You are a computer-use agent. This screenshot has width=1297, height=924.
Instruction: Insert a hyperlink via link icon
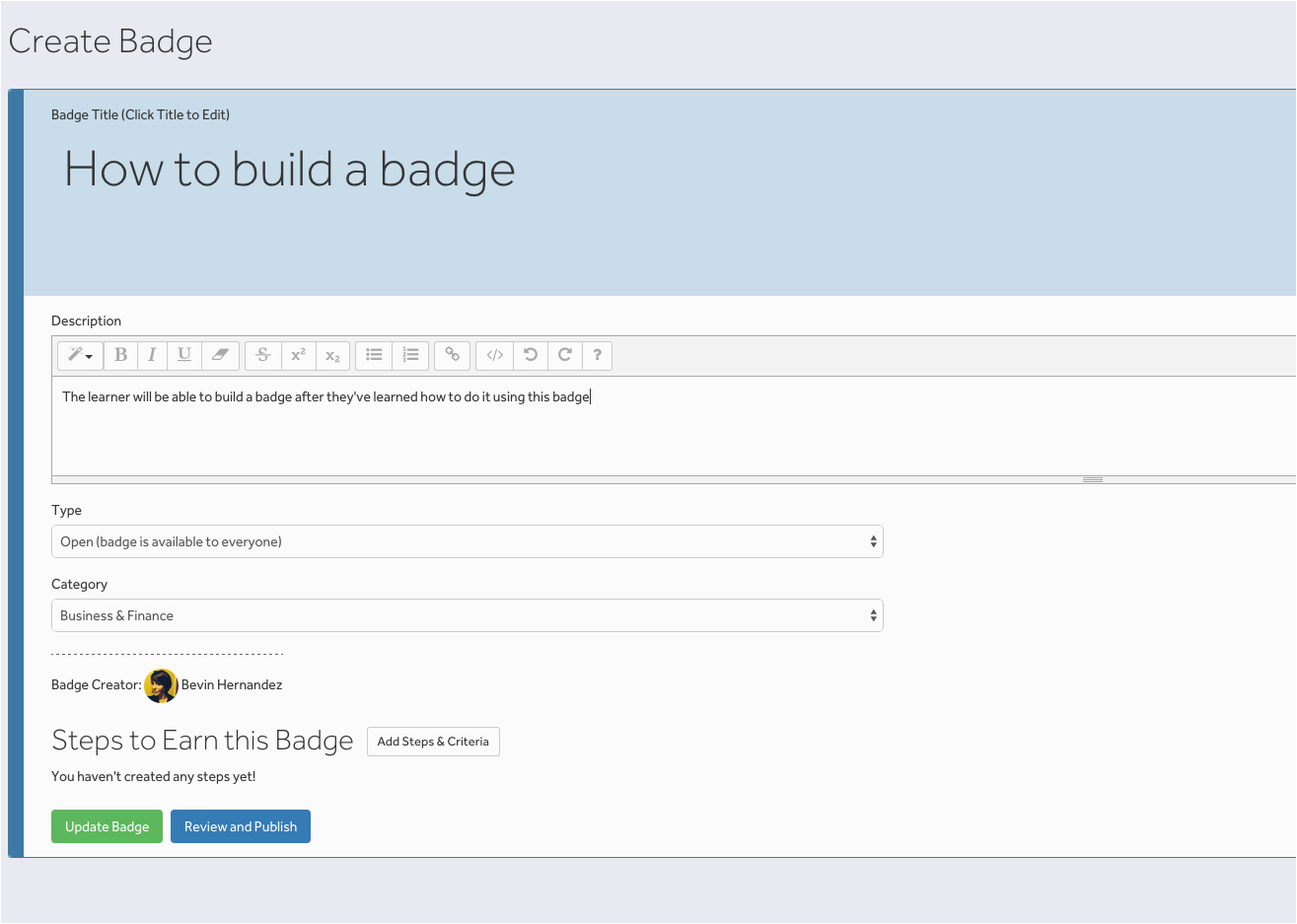[452, 355]
